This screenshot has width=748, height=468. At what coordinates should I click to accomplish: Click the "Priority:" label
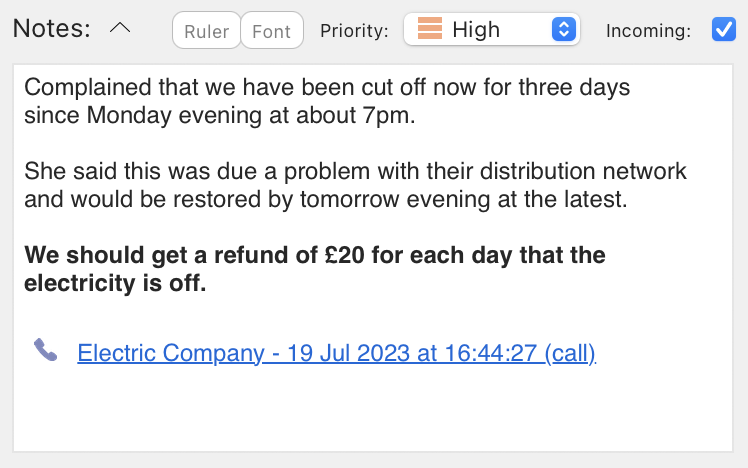coord(354,31)
